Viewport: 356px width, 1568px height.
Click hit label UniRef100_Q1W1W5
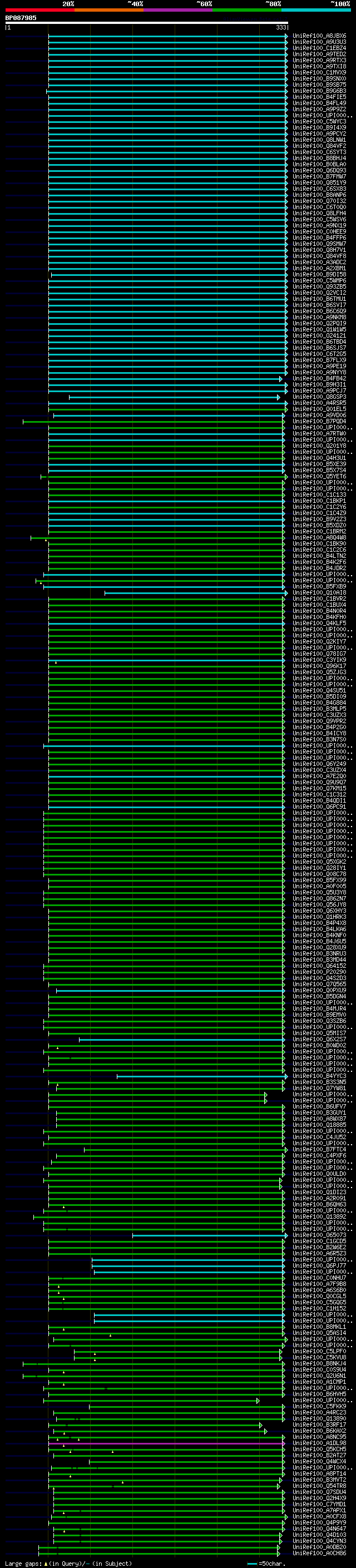coord(319,330)
